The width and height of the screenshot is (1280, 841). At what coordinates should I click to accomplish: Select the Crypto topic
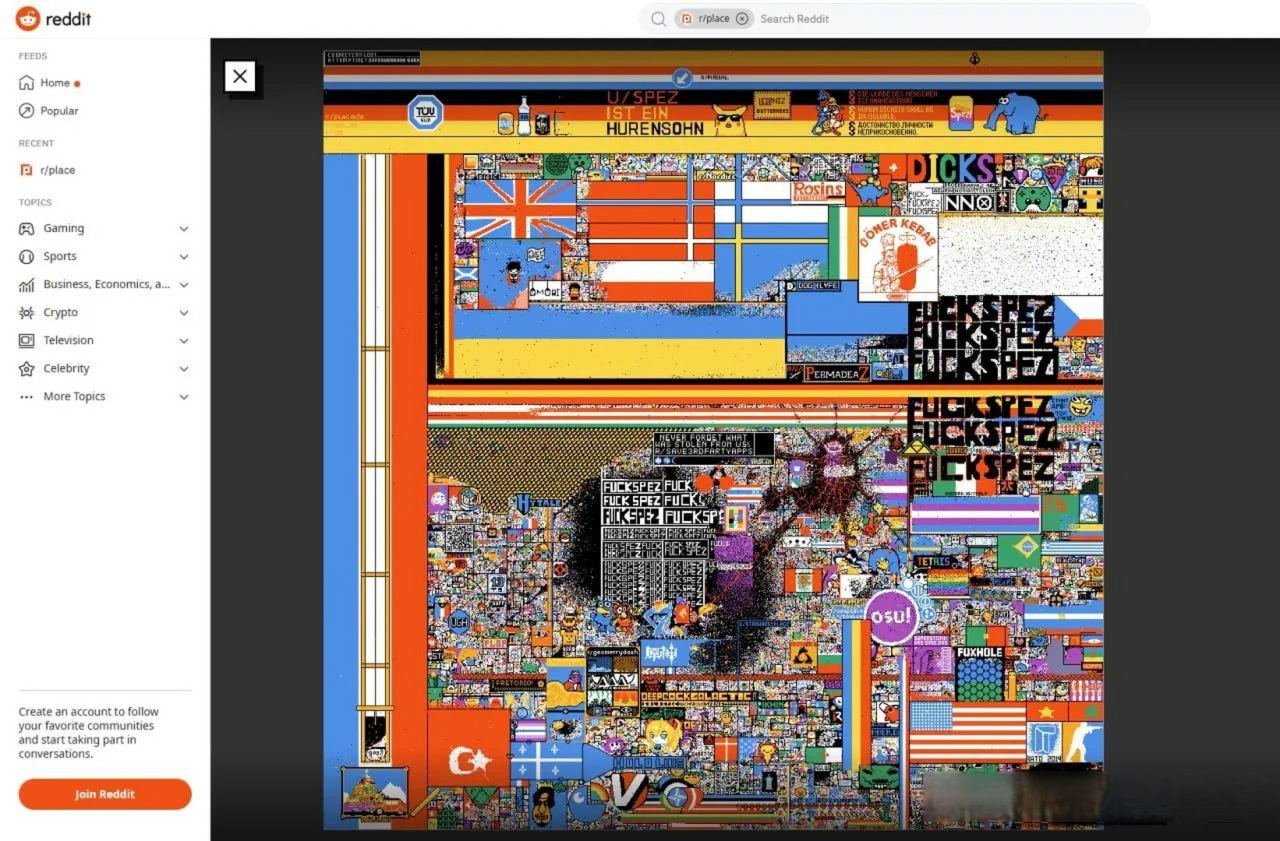tap(61, 313)
